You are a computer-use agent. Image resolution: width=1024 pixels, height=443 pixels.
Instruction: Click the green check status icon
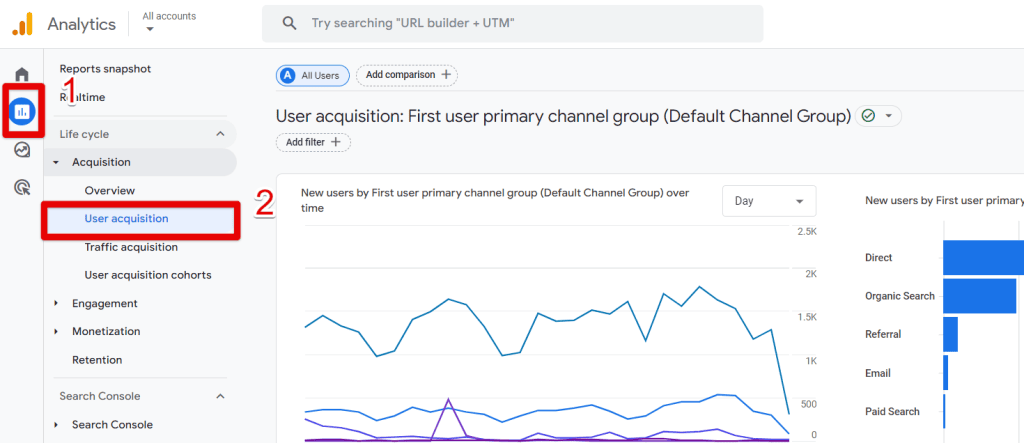(x=868, y=116)
